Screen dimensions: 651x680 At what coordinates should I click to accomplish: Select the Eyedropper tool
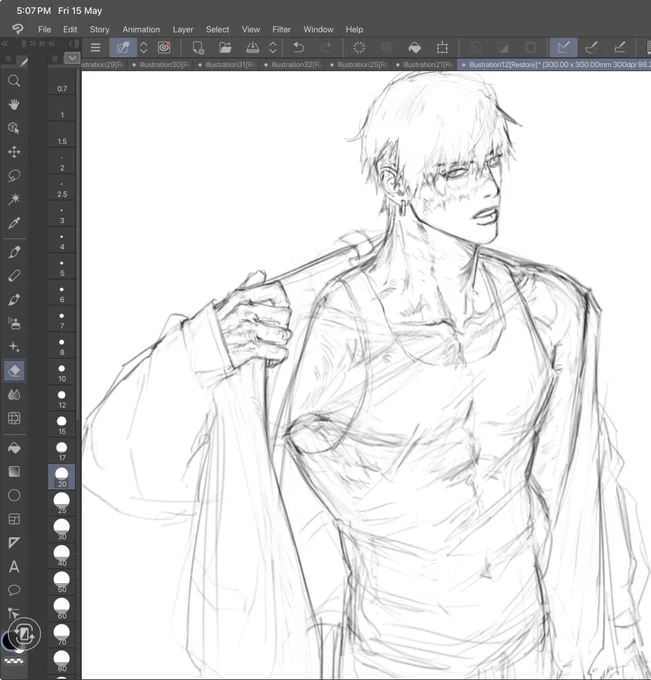14,223
